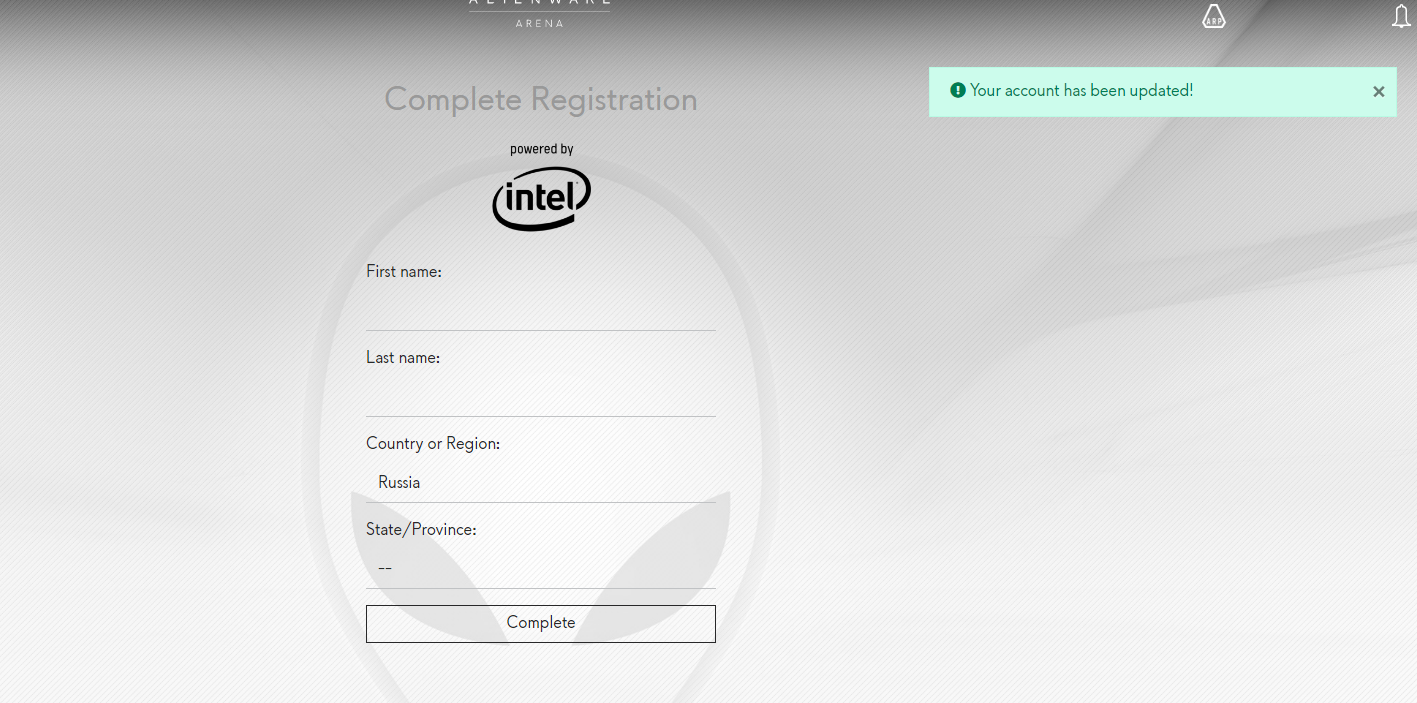Click the green alert icon in the notification
Screen dimensions: 1417x703
click(958, 90)
